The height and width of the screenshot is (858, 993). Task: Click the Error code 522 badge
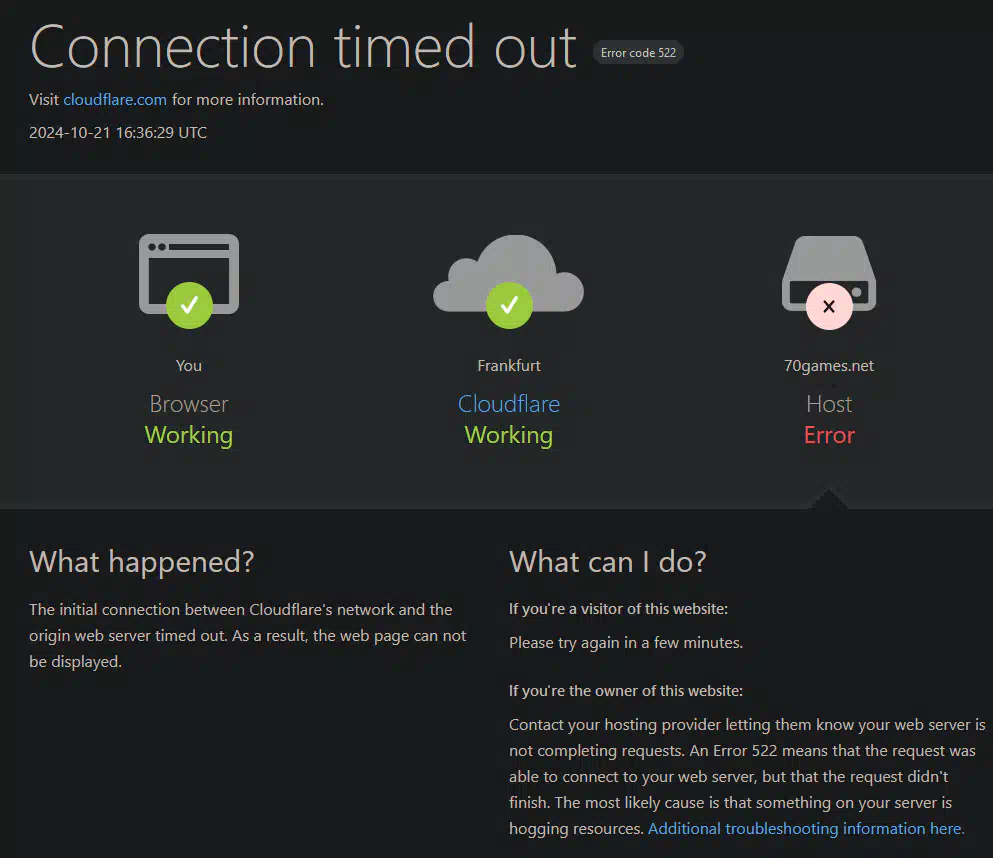638,53
